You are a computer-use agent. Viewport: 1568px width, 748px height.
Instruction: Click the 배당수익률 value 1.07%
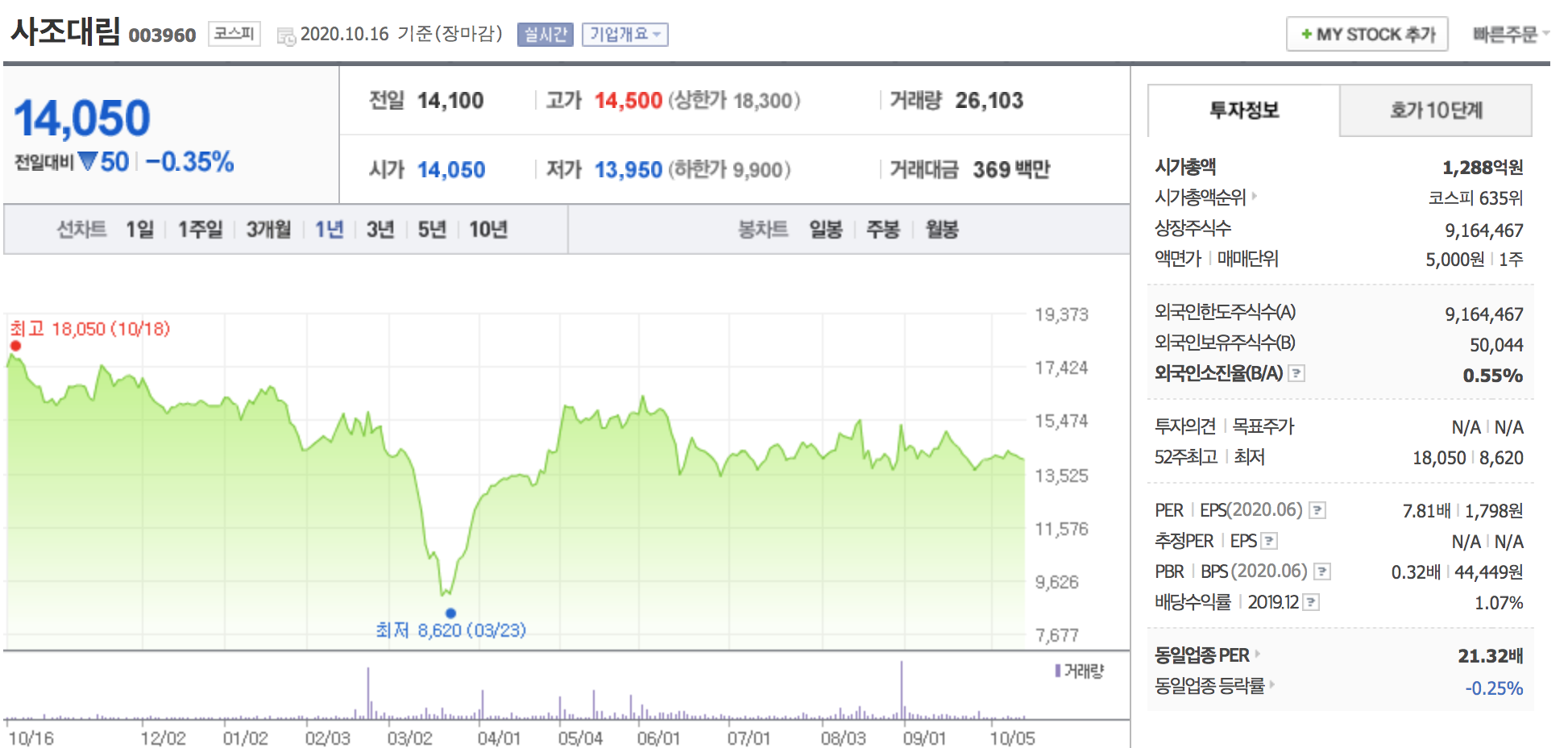pos(1499,603)
